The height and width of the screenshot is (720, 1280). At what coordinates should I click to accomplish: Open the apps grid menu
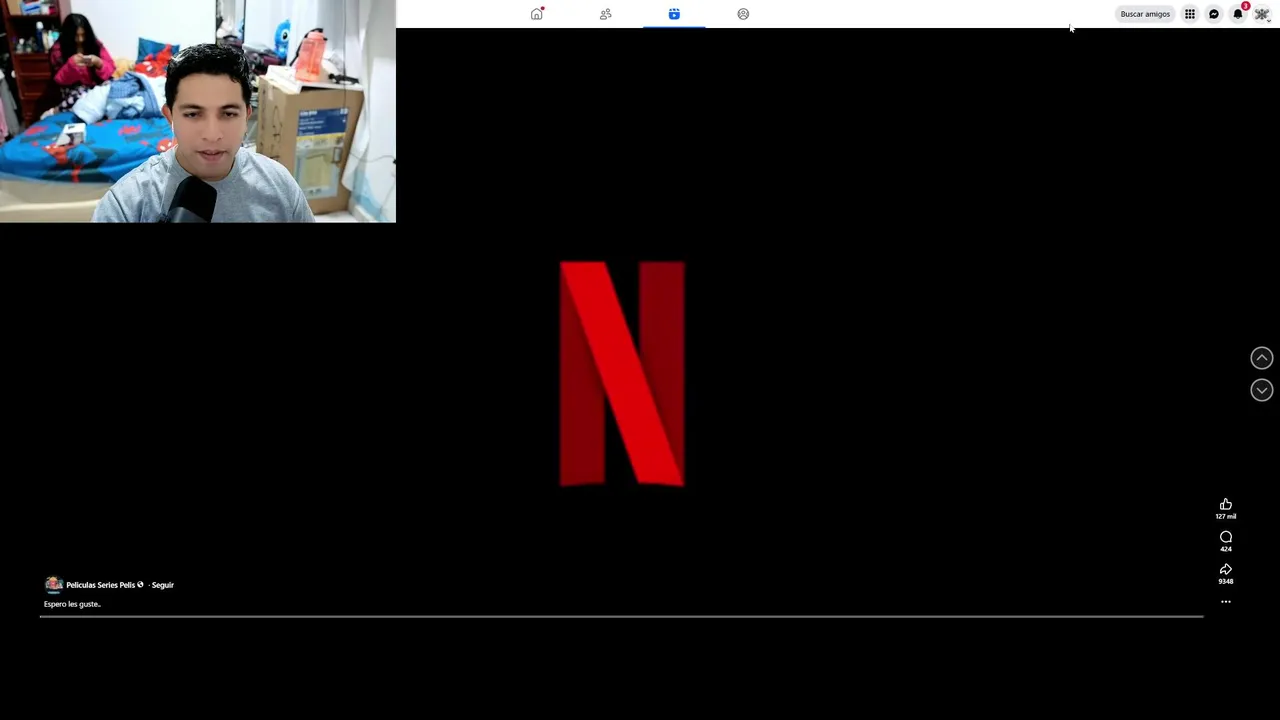point(1190,14)
